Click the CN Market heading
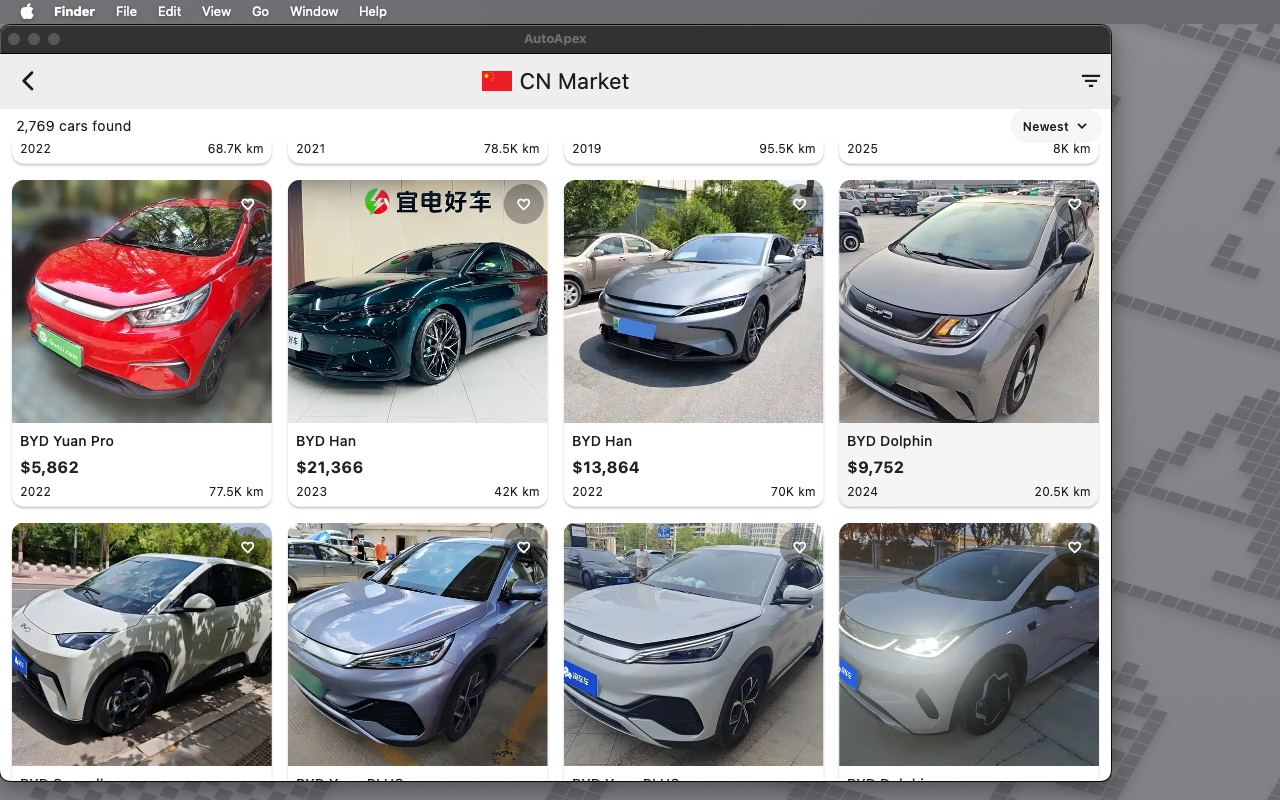1280x800 pixels. [574, 81]
